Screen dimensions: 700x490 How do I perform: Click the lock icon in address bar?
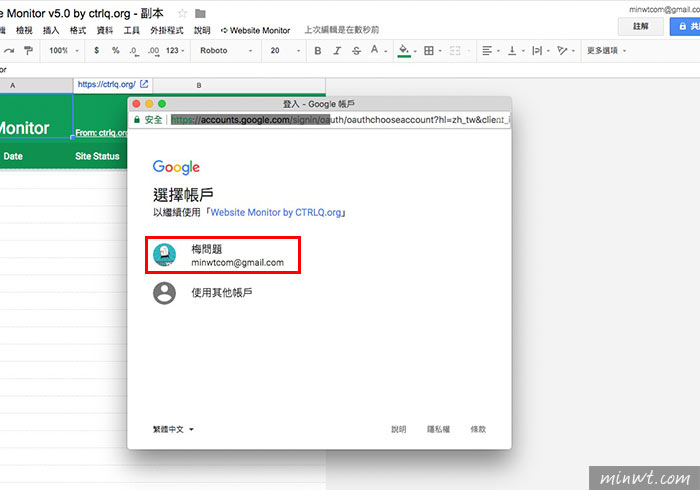point(137,120)
